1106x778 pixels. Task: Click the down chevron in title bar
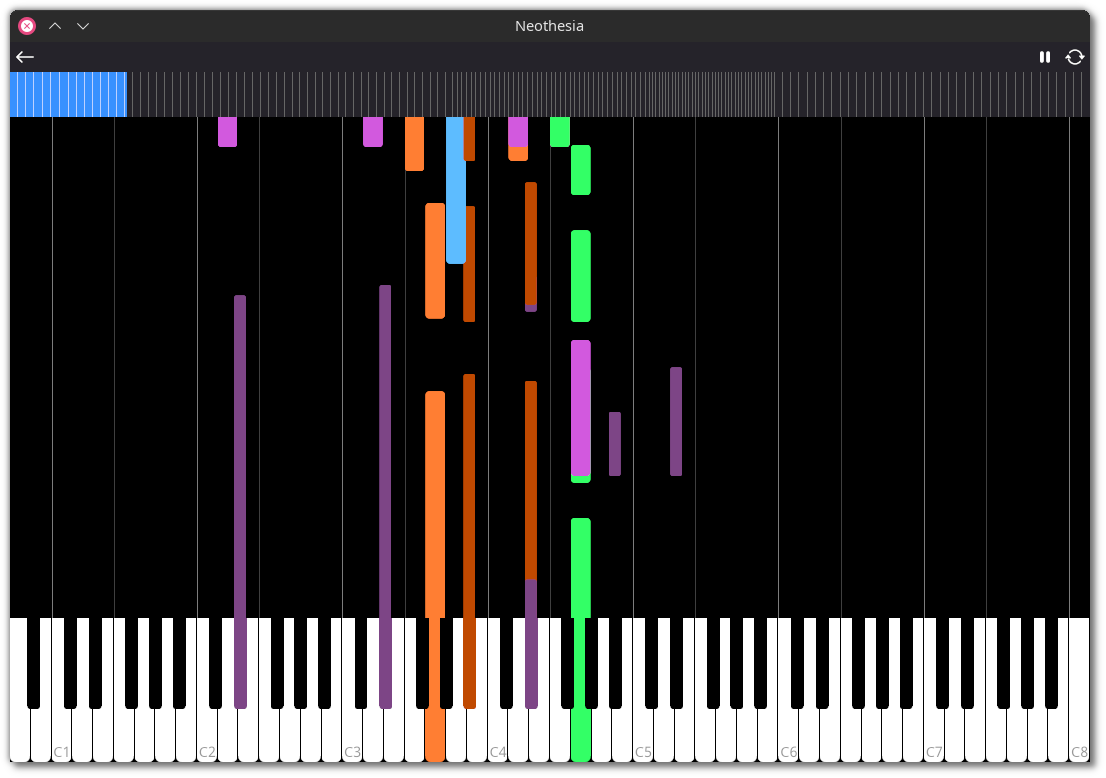pos(83,26)
